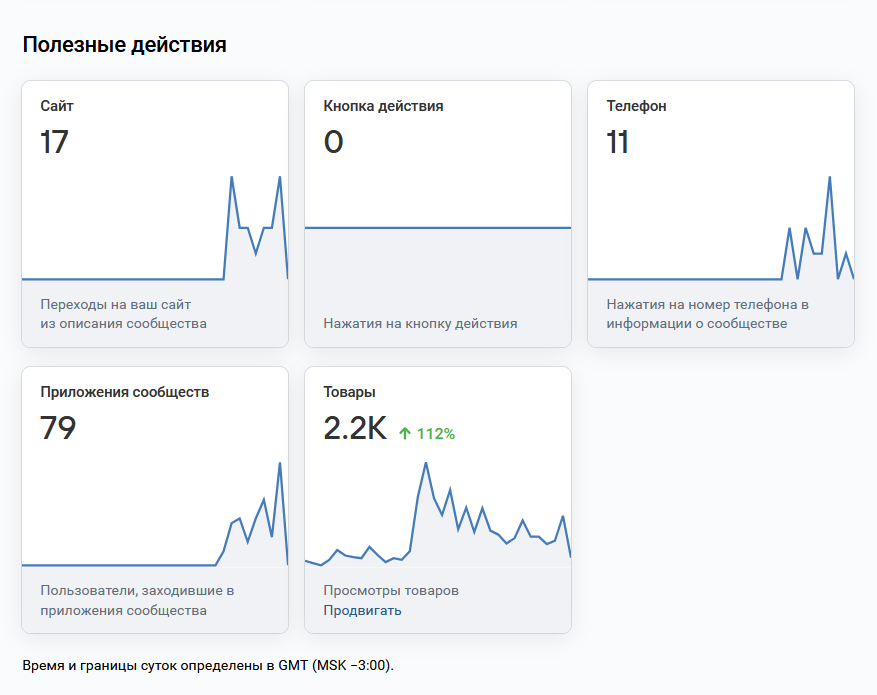The image size is (877, 695).
Task: Select the Телефон value 11
Action: tap(617, 142)
